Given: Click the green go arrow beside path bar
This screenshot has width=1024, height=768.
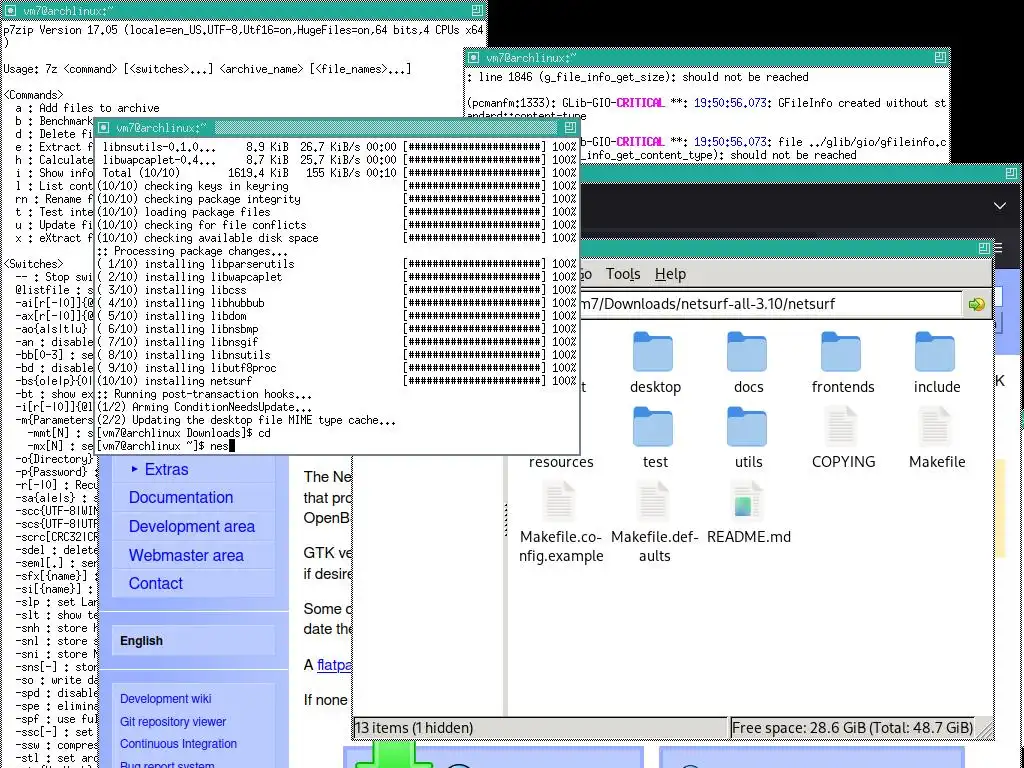Looking at the screenshot, I should click(x=976, y=304).
